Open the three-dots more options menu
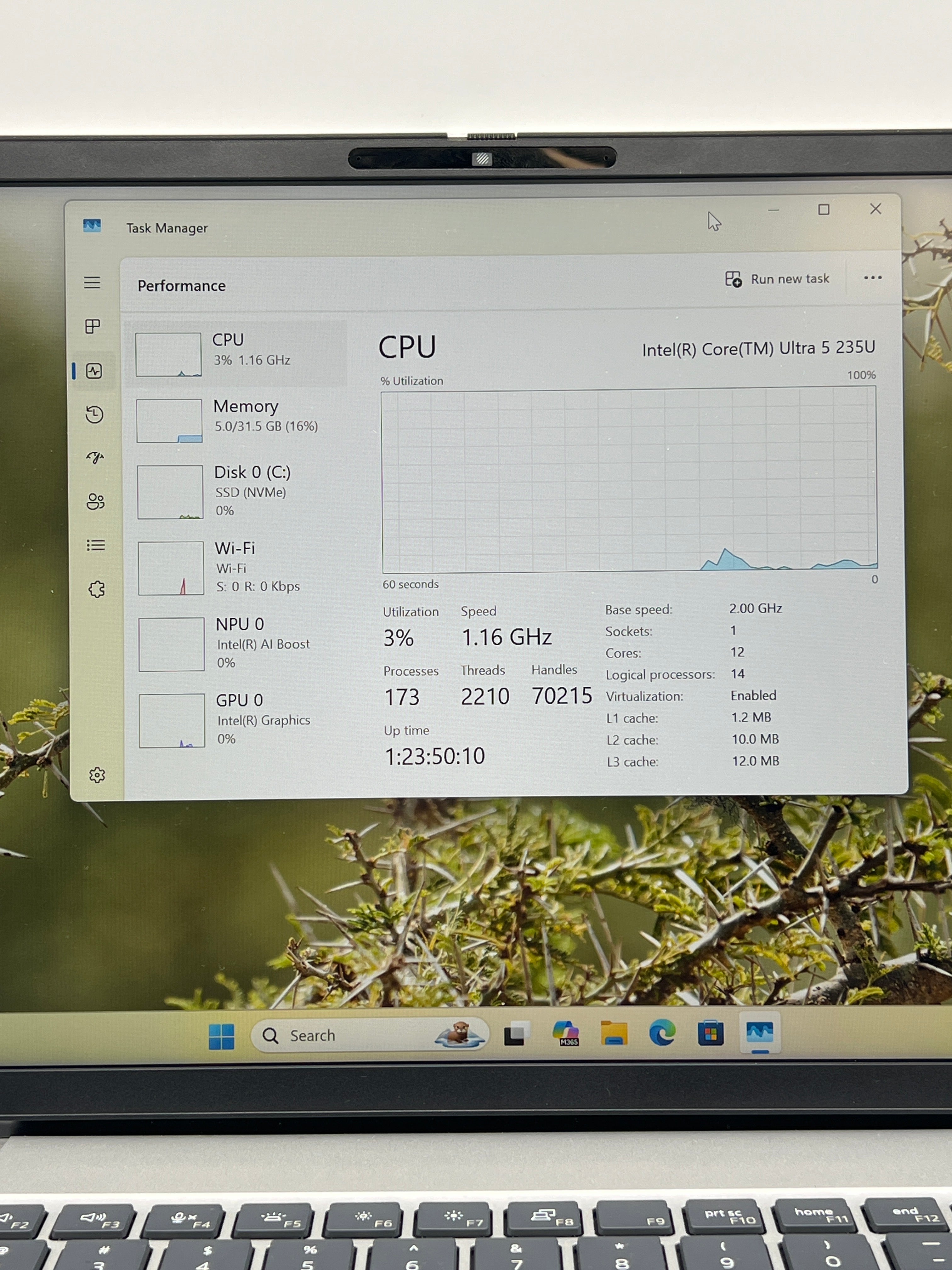The width and height of the screenshot is (952, 1270). (873, 278)
